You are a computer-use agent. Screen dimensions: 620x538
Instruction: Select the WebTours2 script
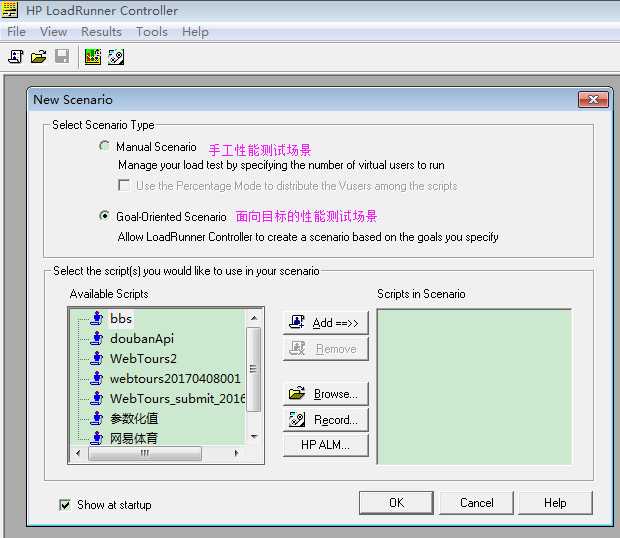tap(143, 358)
